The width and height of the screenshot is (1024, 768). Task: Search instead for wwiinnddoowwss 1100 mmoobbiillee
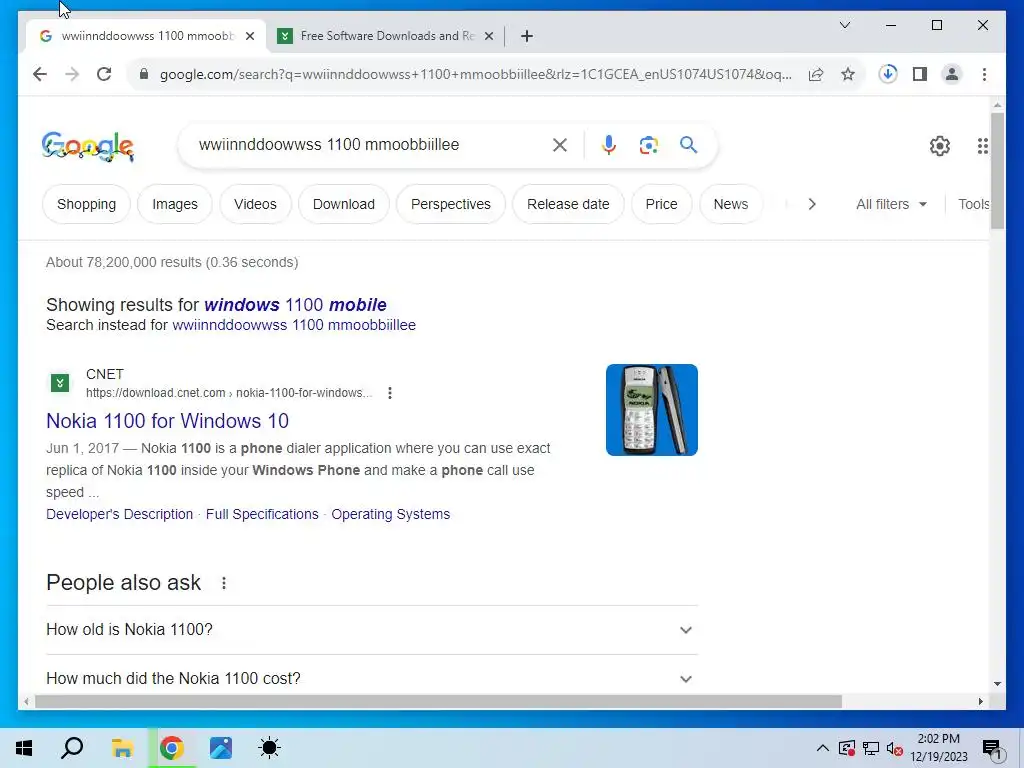click(294, 325)
